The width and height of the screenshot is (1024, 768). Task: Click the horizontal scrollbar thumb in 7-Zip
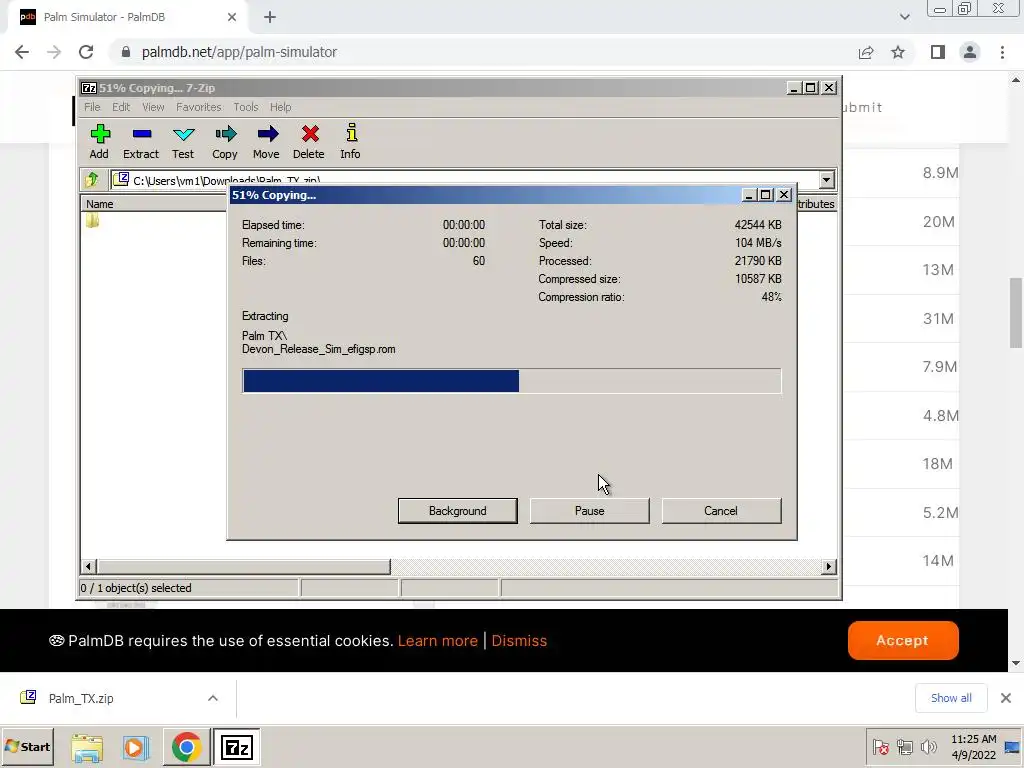(244, 566)
